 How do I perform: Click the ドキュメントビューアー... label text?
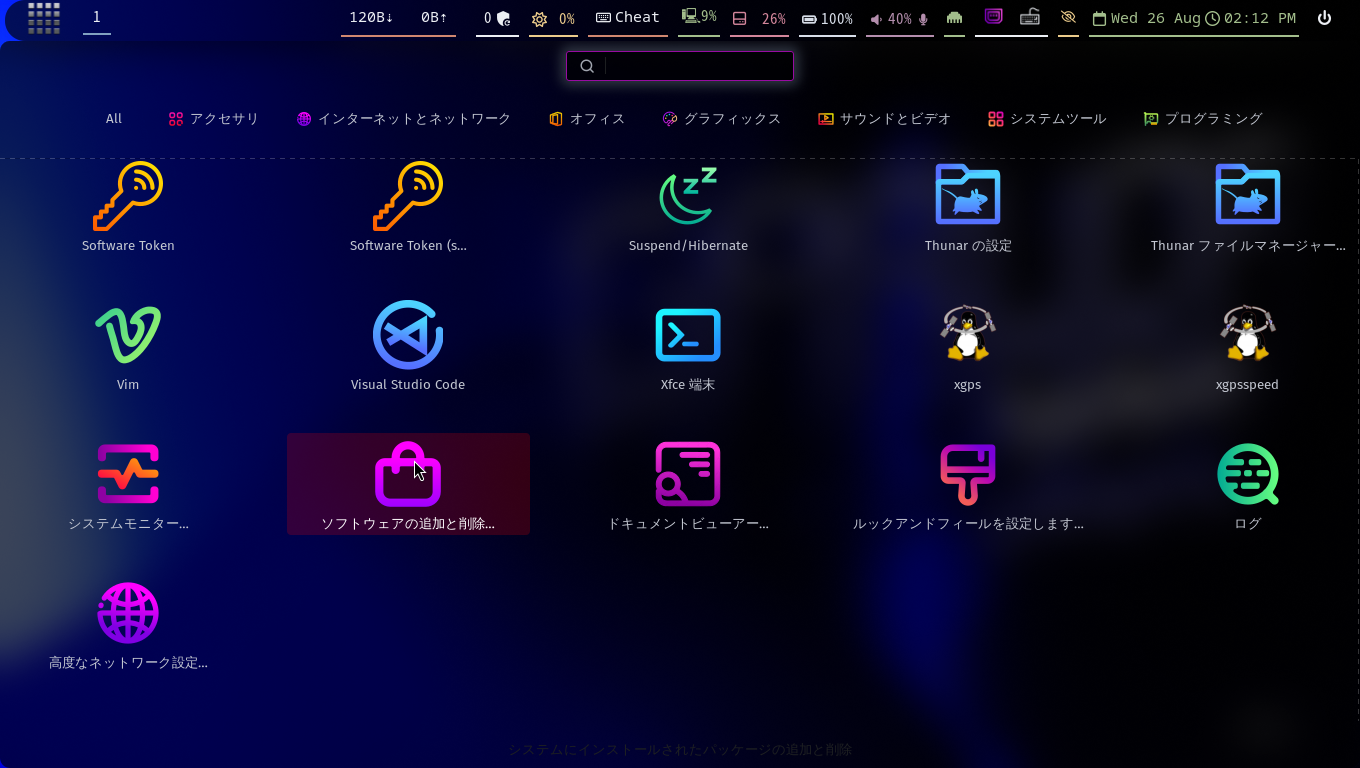coord(688,524)
